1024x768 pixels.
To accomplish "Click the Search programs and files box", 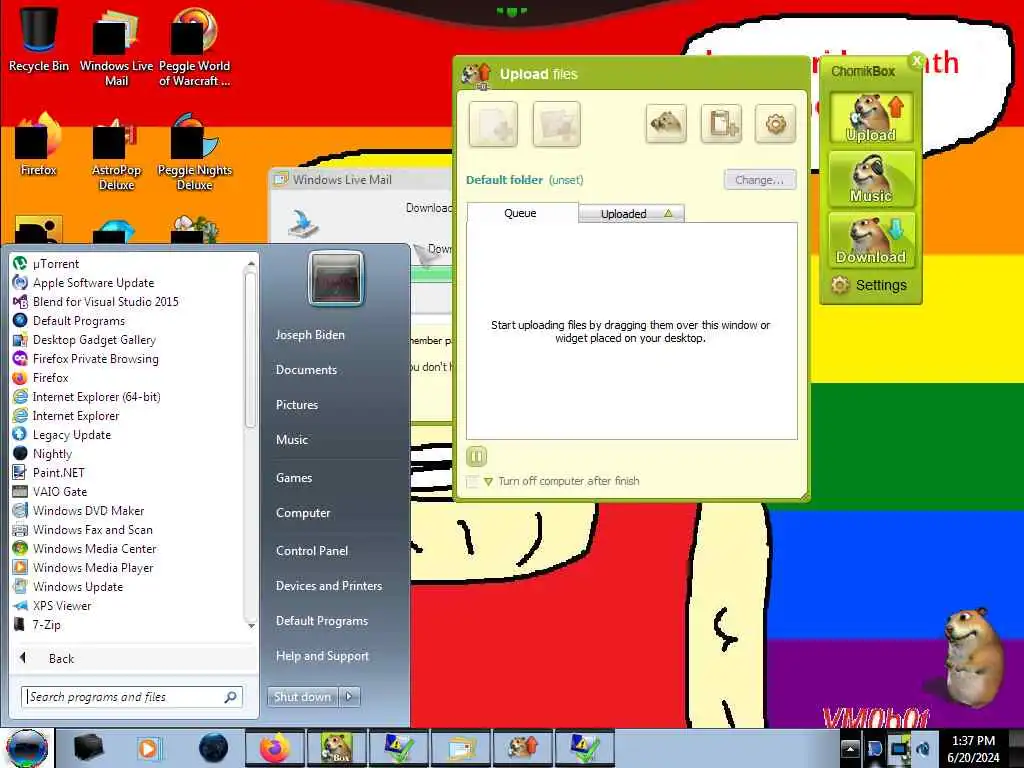I will click(x=132, y=697).
